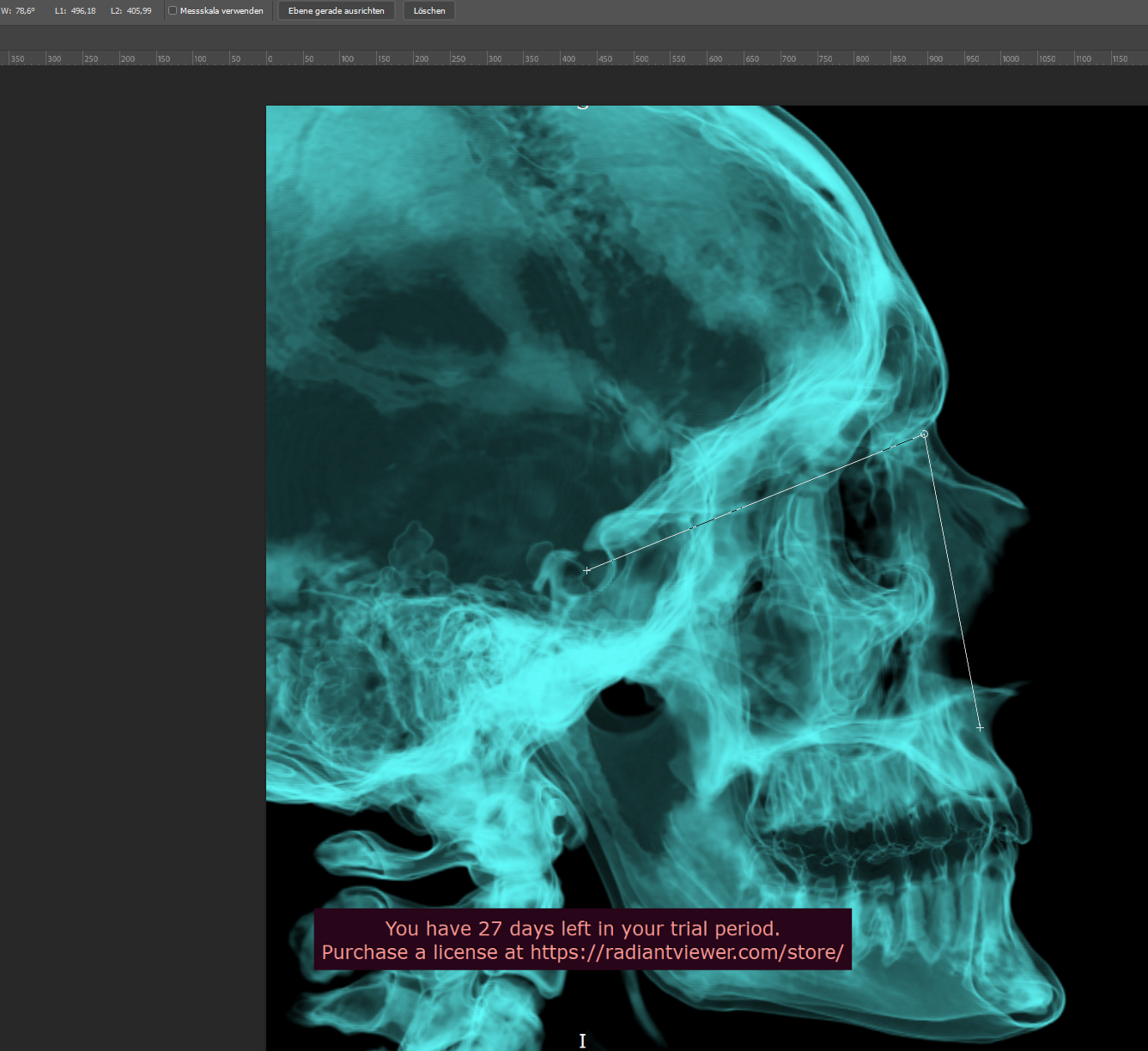Viewport: 1148px width, 1051px height.
Task: Select the left crosshair endpoint of the measurement line
Action: pos(586,570)
